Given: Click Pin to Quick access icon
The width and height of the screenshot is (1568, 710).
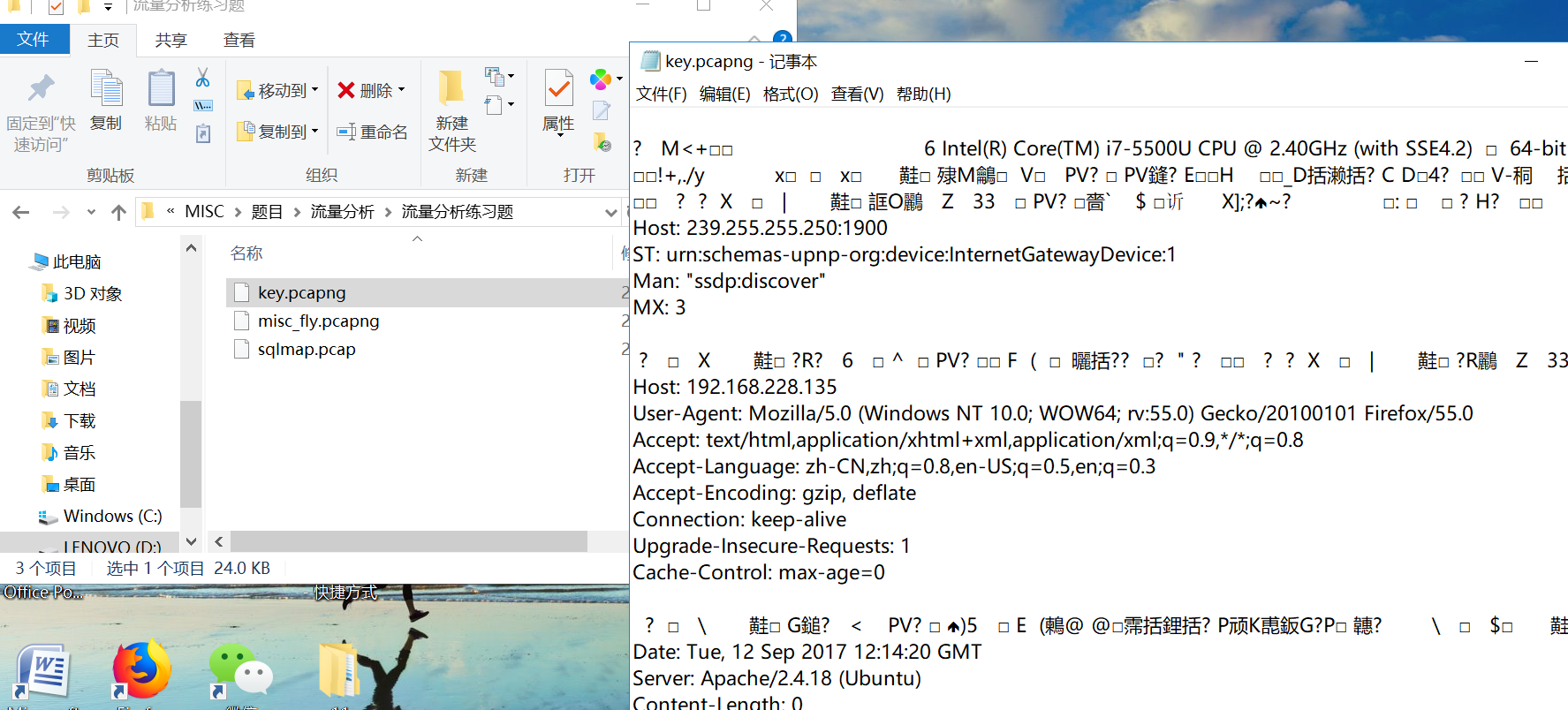Looking at the screenshot, I should 41,87.
